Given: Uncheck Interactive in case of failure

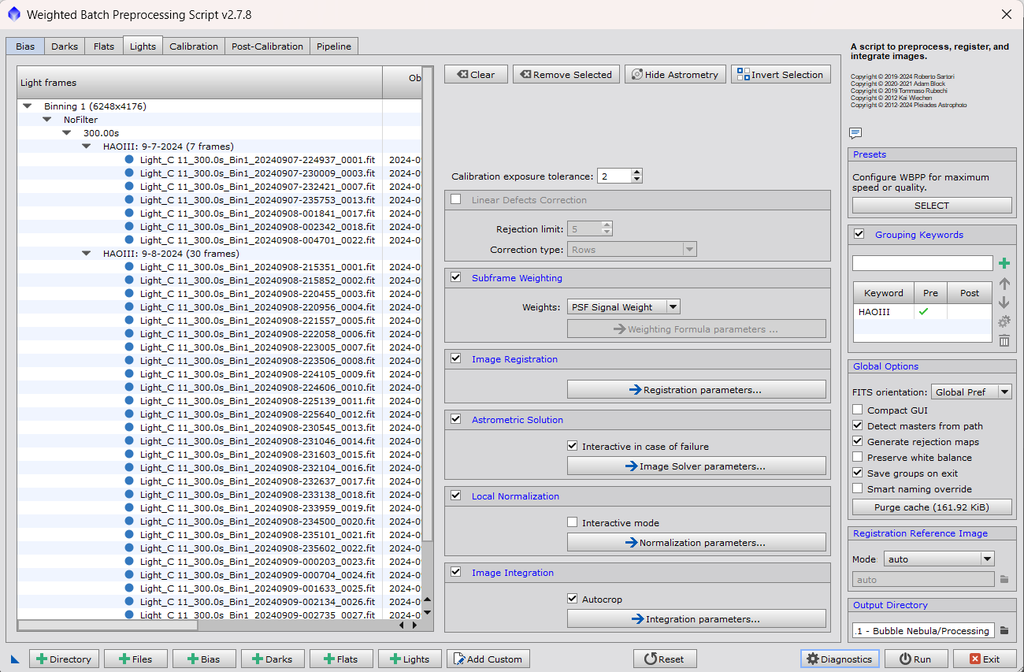Looking at the screenshot, I should click(x=573, y=446).
